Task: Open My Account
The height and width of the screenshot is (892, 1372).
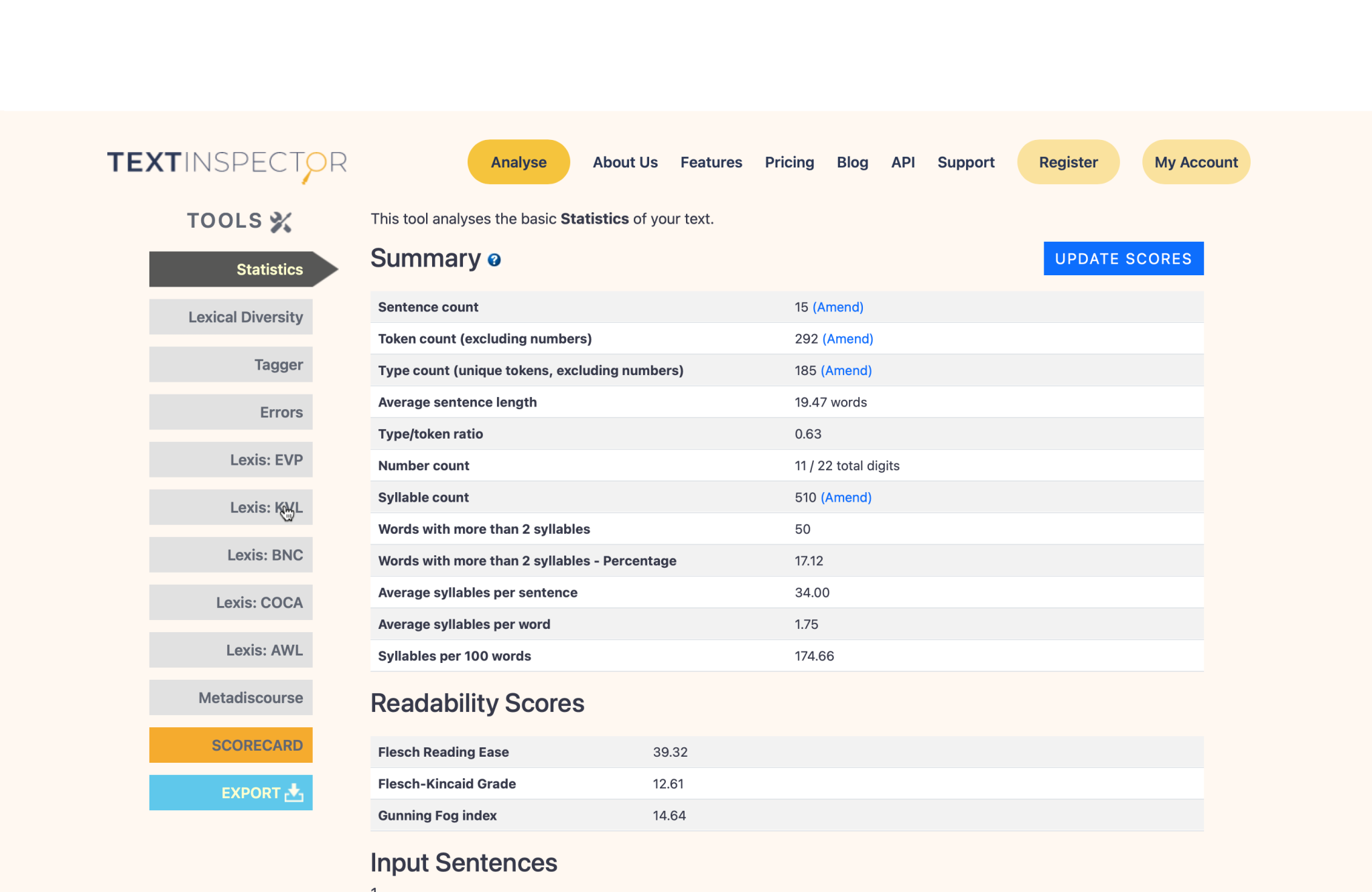Action: coord(1196,162)
